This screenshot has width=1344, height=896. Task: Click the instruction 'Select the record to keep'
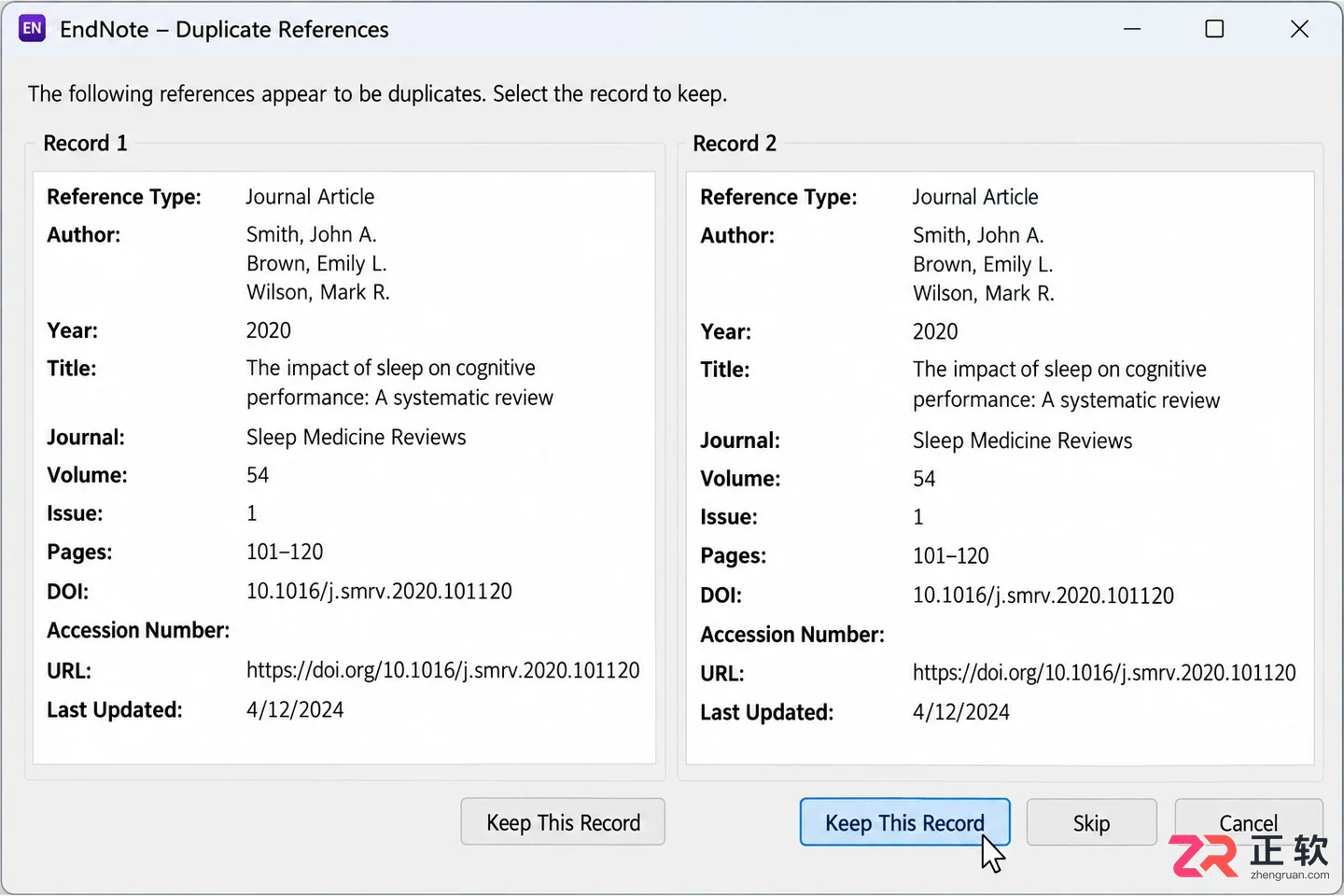609,93
